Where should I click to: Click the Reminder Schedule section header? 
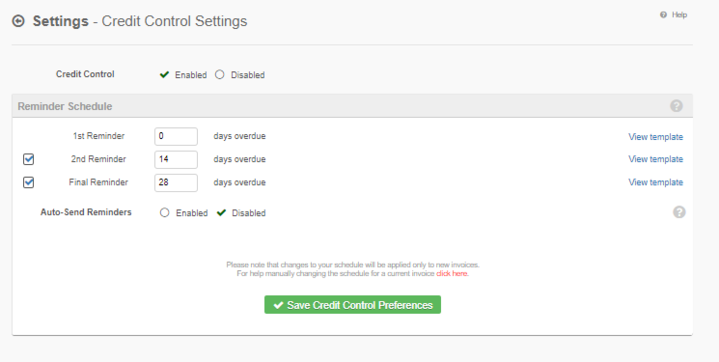352,106
